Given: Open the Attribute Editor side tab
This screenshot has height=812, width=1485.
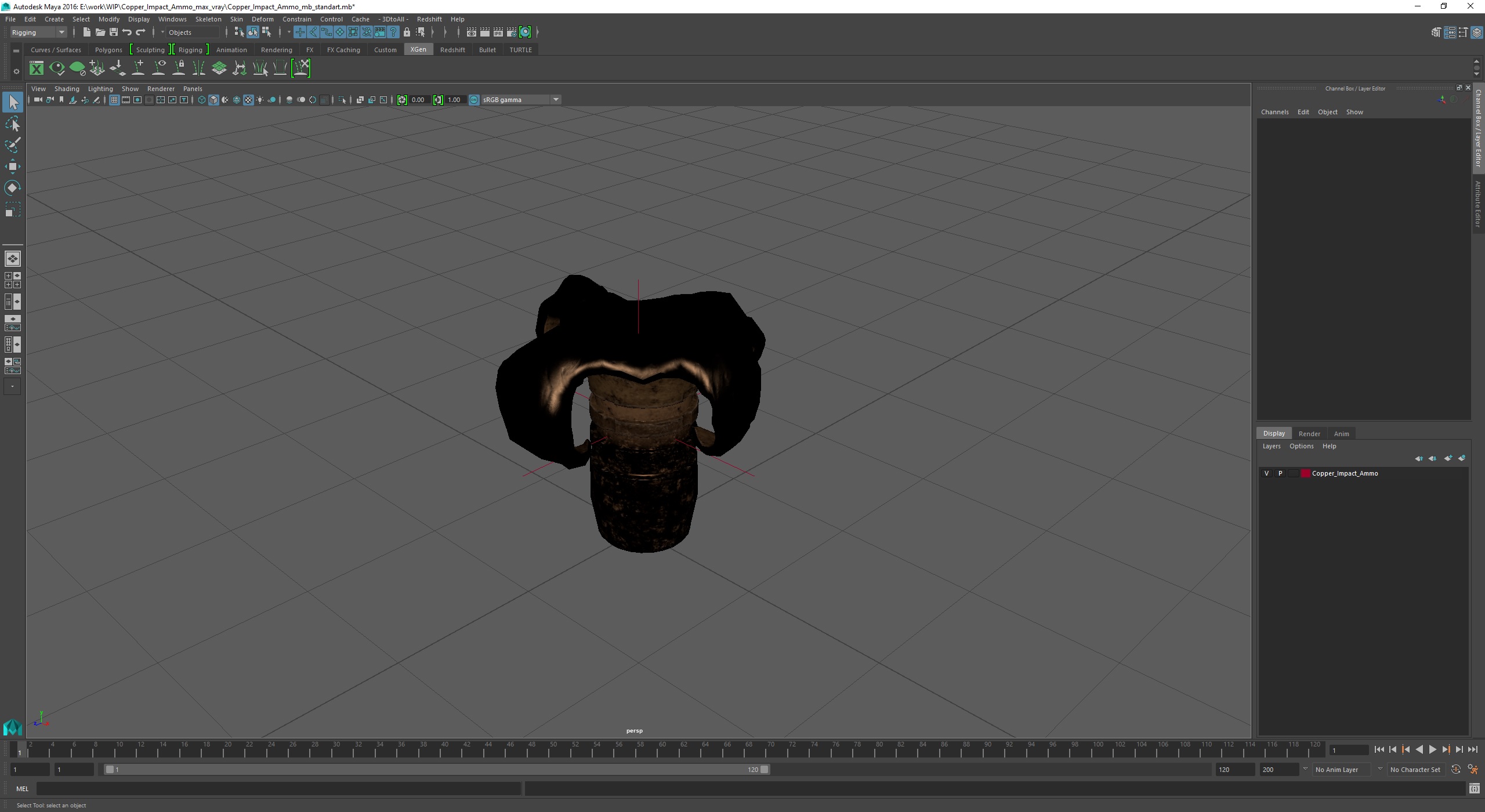Looking at the screenshot, I should pos(1479,204).
